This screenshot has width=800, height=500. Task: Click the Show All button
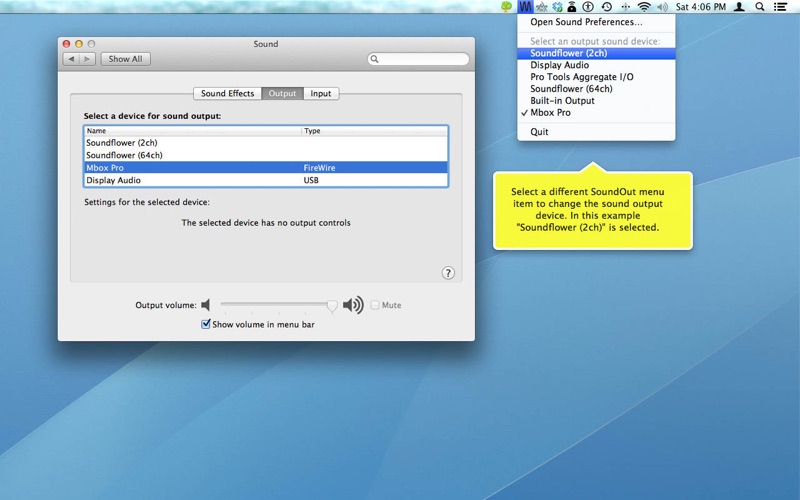pos(126,59)
